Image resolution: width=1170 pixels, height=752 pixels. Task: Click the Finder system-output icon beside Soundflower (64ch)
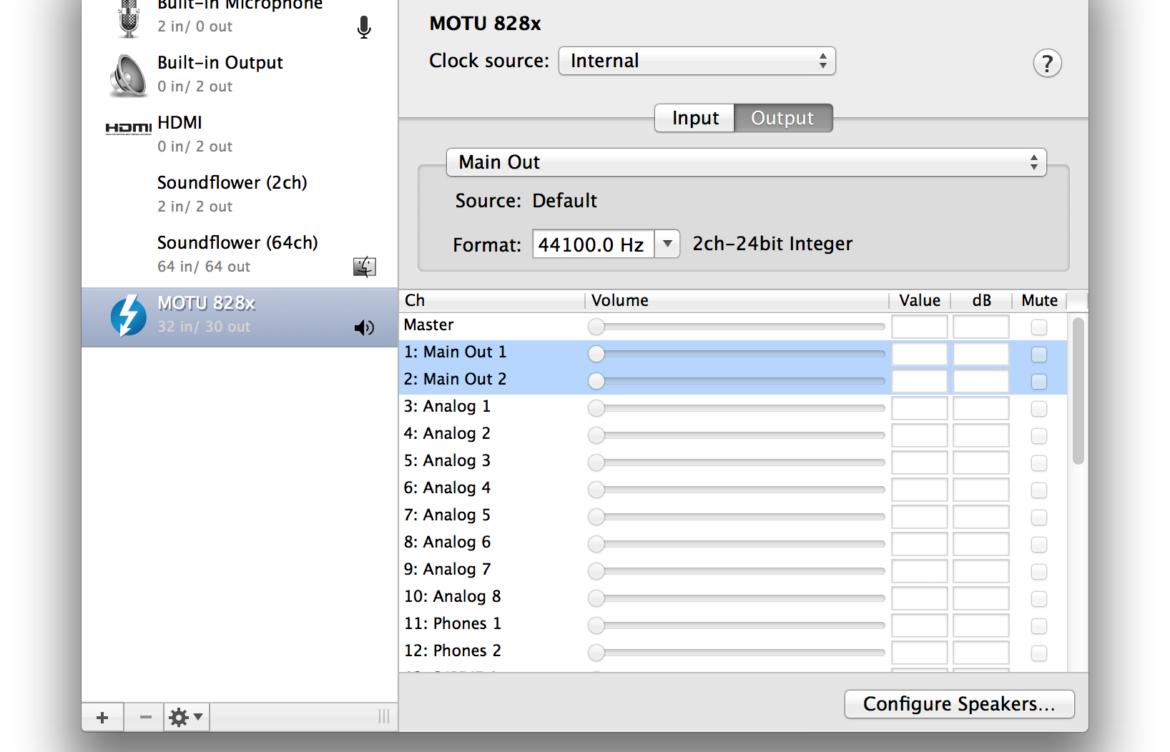(x=364, y=266)
